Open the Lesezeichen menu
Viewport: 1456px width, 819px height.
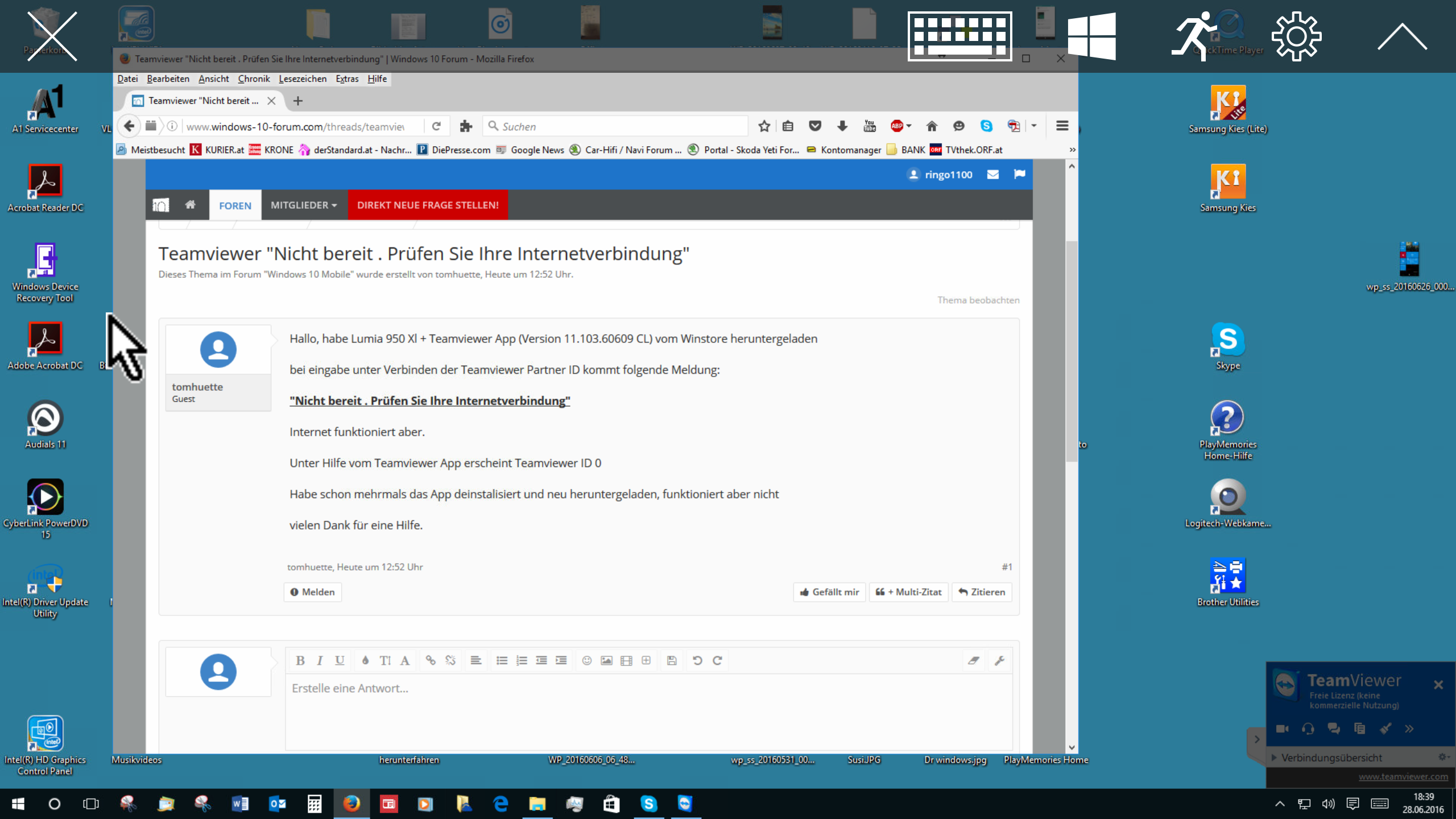coord(303,78)
